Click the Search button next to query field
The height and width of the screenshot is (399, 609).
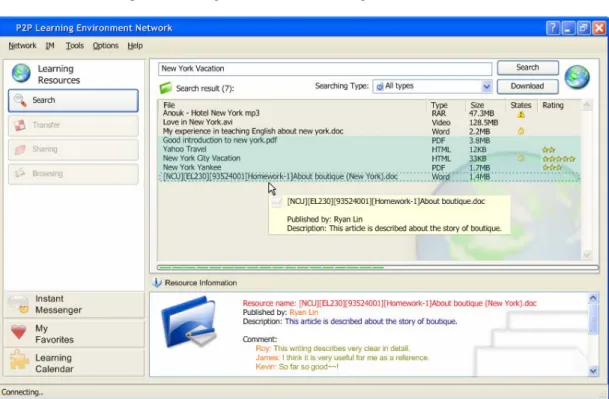coord(528,68)
